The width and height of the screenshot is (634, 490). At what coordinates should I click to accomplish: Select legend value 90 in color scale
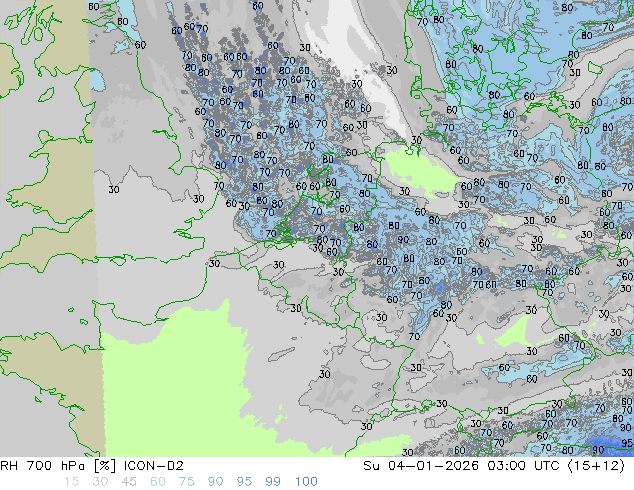coord(215,482)
